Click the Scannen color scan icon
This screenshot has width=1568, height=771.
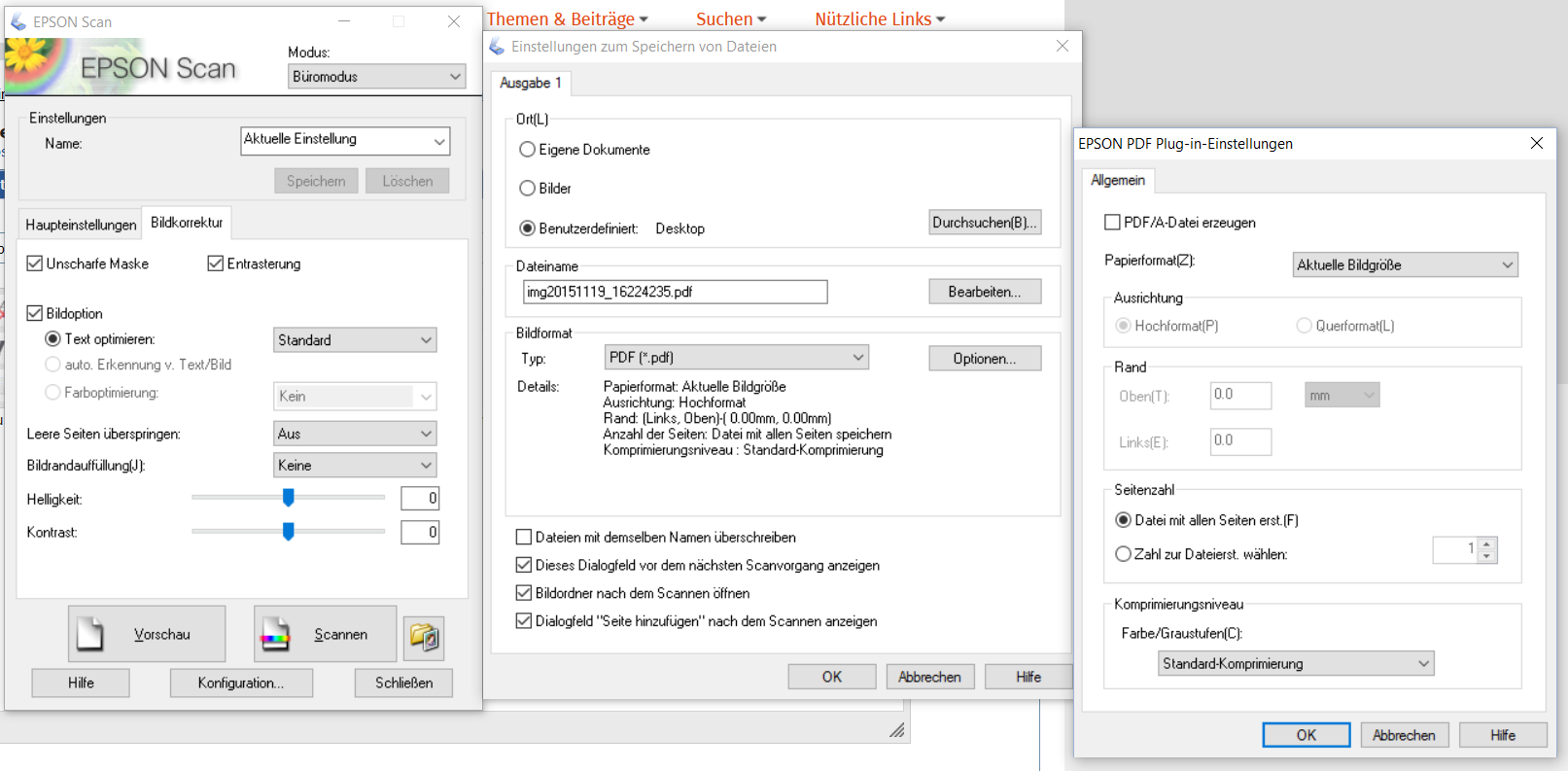pyautogui.click(x=275, y=635)
